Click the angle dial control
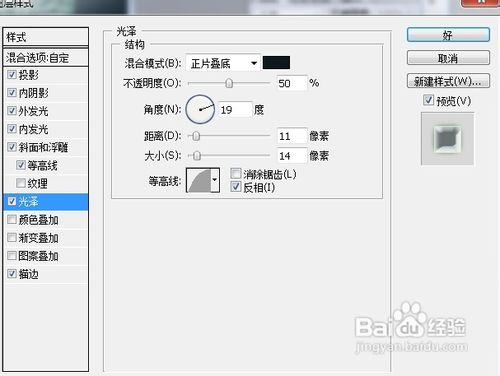Viewport: 500px width, 376px height. [200, 109]
